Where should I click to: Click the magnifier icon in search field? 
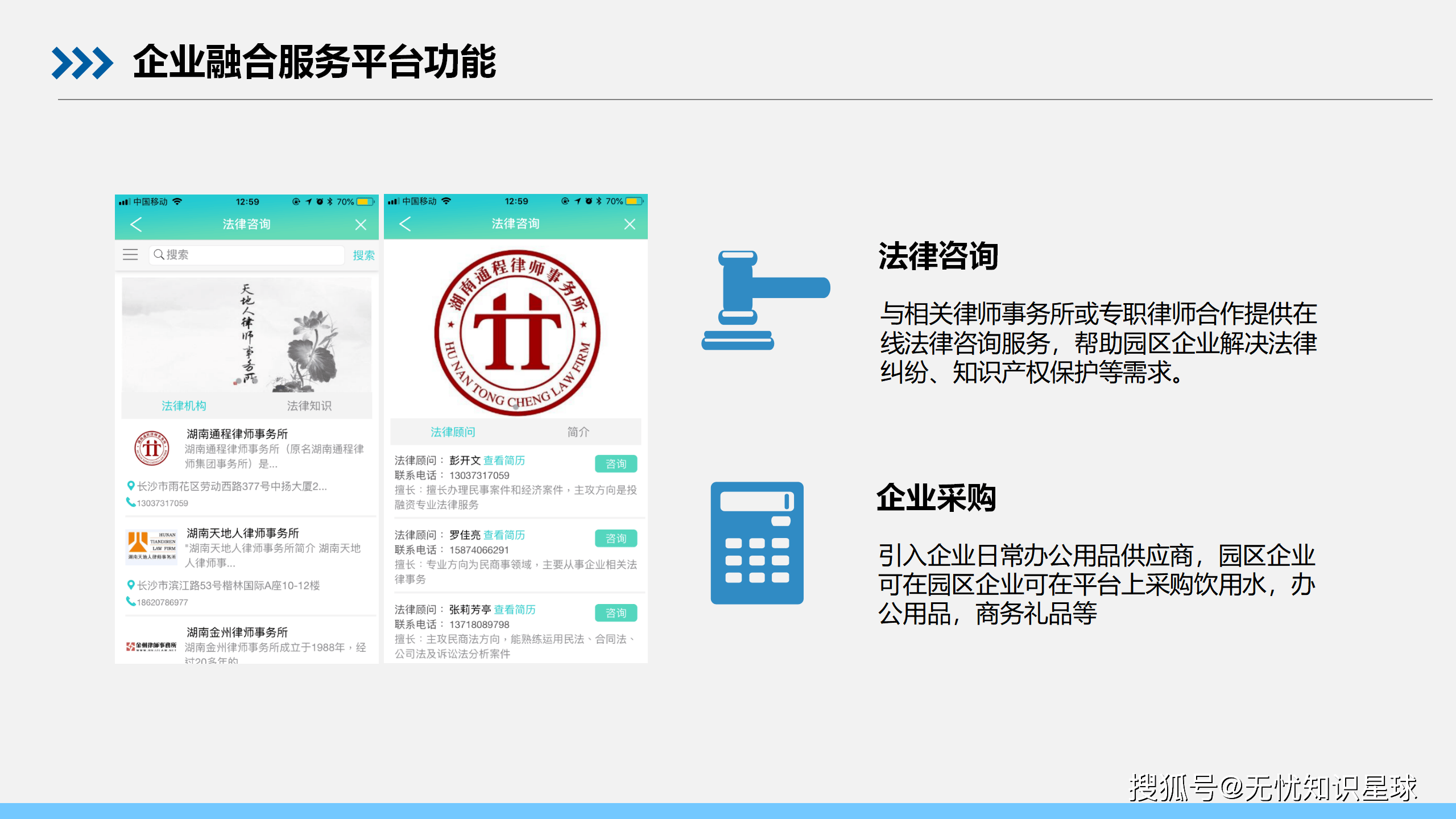pos(159,254)
